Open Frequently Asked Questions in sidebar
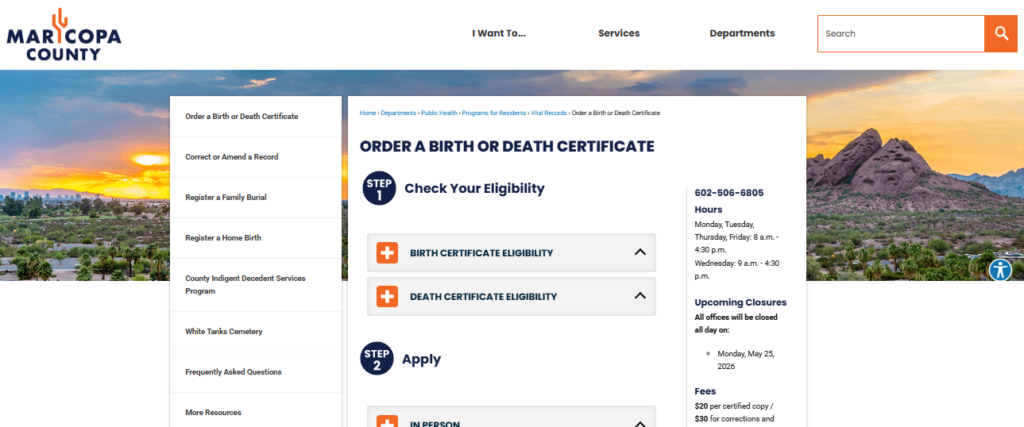Viewport: 1024px width, 427px height. tap(233, 372)
